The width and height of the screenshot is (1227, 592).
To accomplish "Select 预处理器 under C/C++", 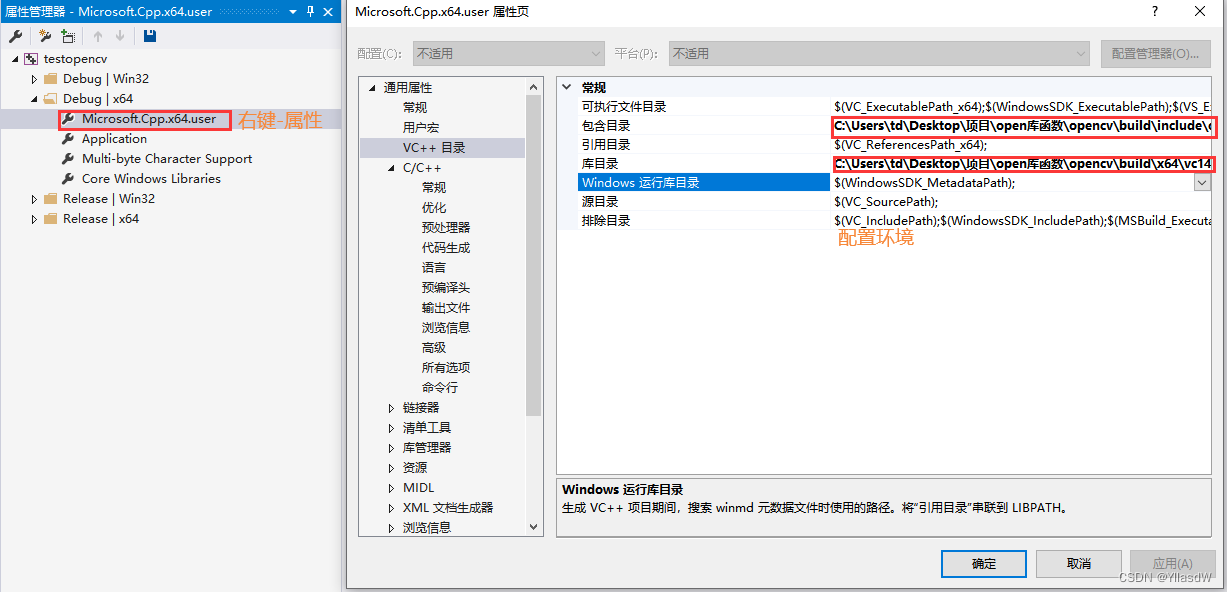I will tap(446, 228).
